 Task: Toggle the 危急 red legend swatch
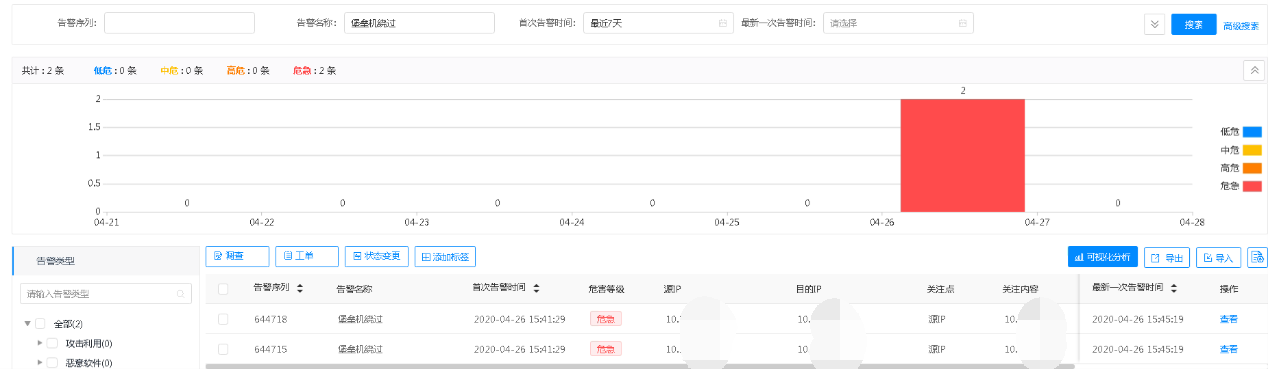tap(1252, 186)
